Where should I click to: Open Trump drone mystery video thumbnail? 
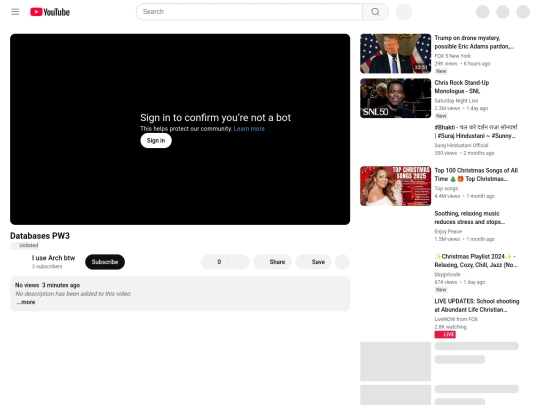pyautogui.click(x=395, y=54)
